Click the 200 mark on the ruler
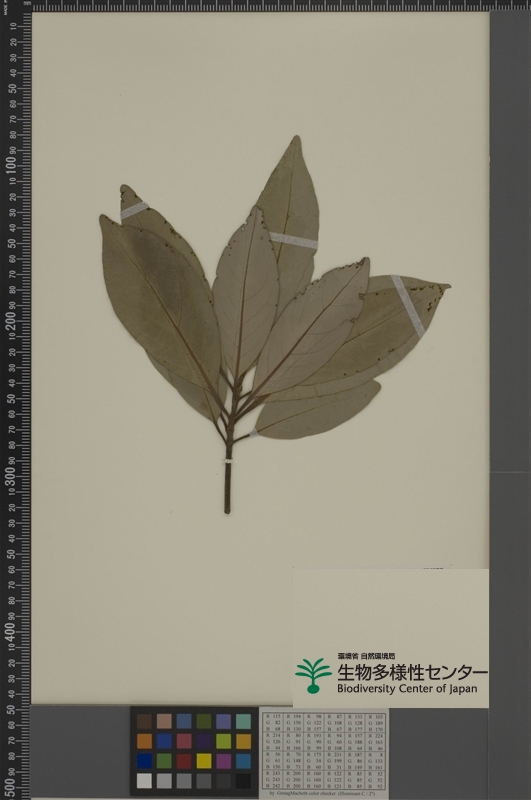This screenshot has width=531, height=800. (10, 318)
